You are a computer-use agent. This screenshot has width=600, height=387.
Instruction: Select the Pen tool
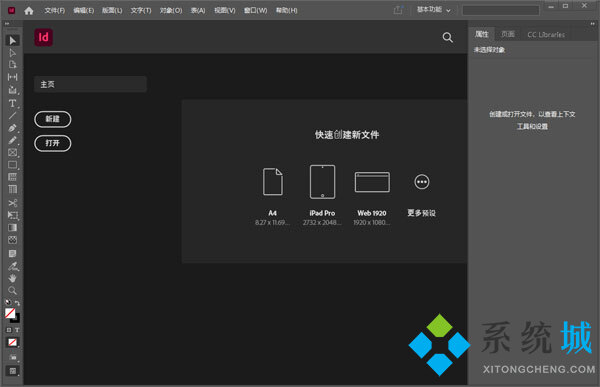point(12,128)
